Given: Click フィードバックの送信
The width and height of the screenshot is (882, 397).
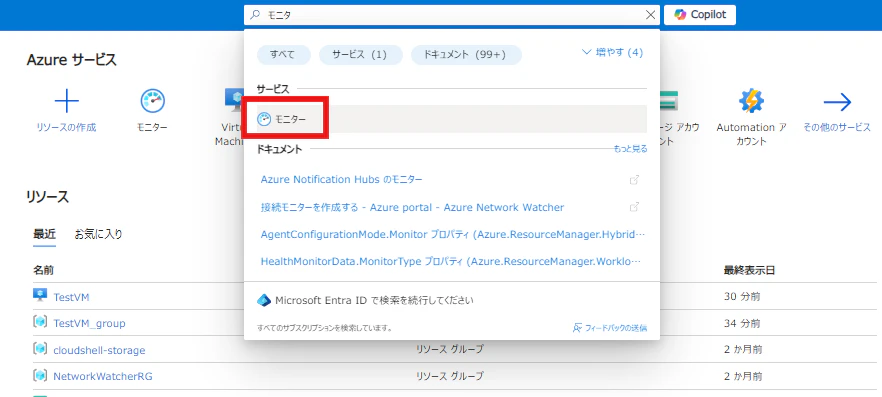Looking at the screenshot, I should coord(610,327).
